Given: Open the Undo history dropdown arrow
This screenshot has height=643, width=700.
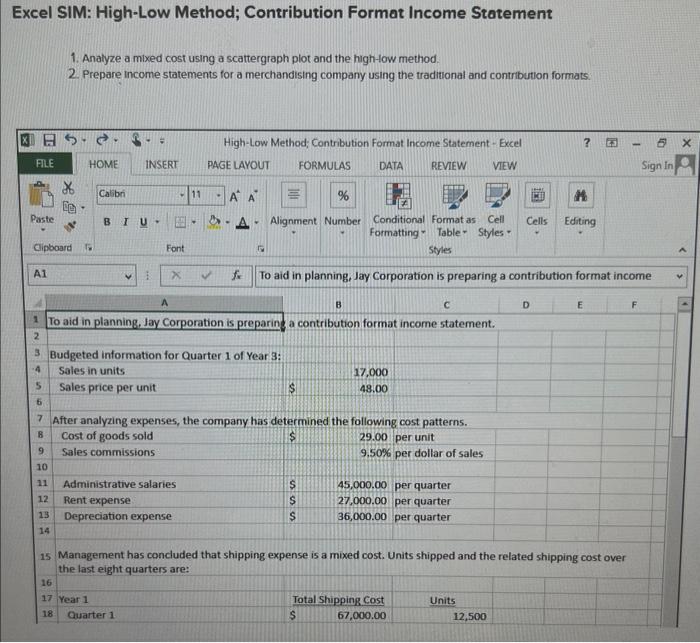Looking at the screenshot, I should (84, 140).
